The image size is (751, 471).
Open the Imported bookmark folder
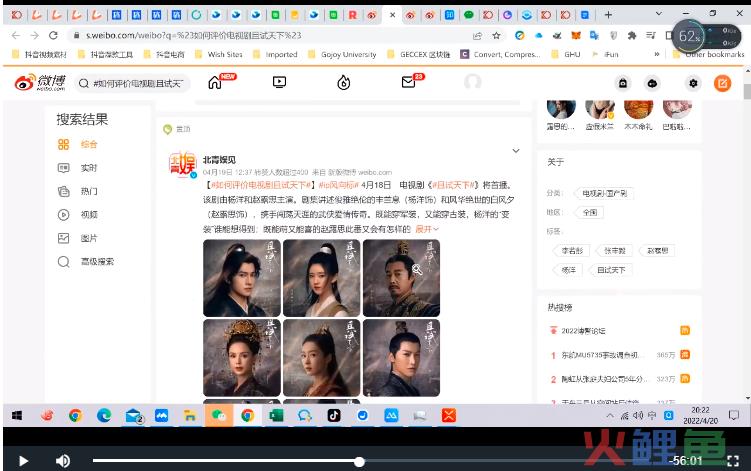(x=276, y=54)
